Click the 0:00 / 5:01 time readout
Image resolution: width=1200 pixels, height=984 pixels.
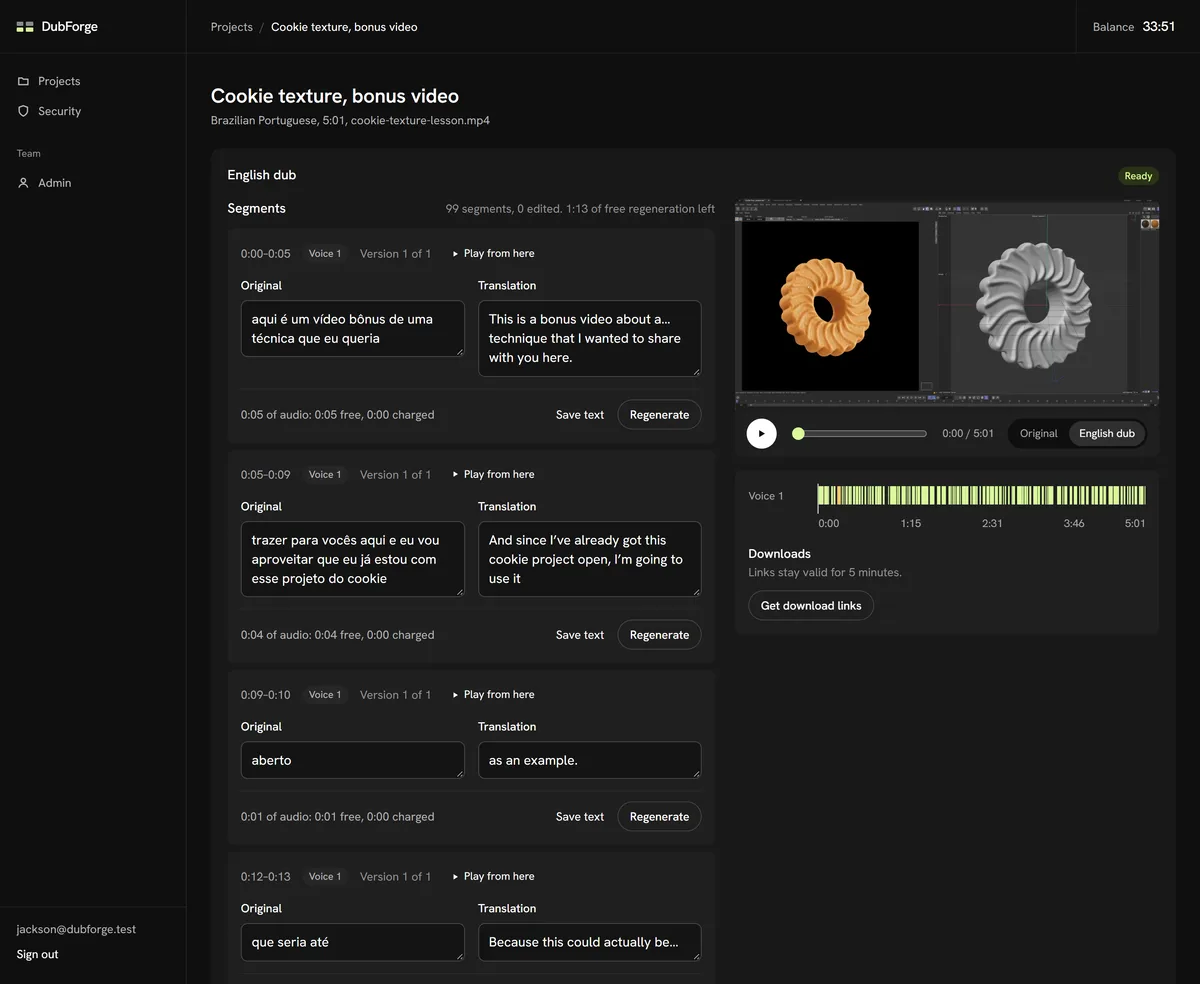tap(968, 433)
